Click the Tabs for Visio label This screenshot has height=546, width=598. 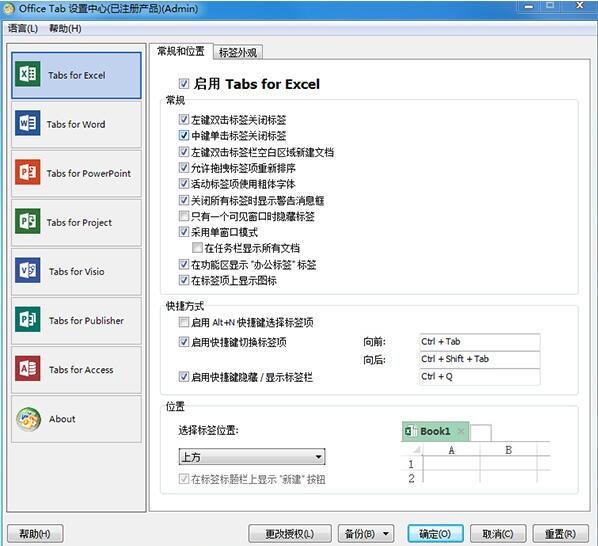(76, 271)
